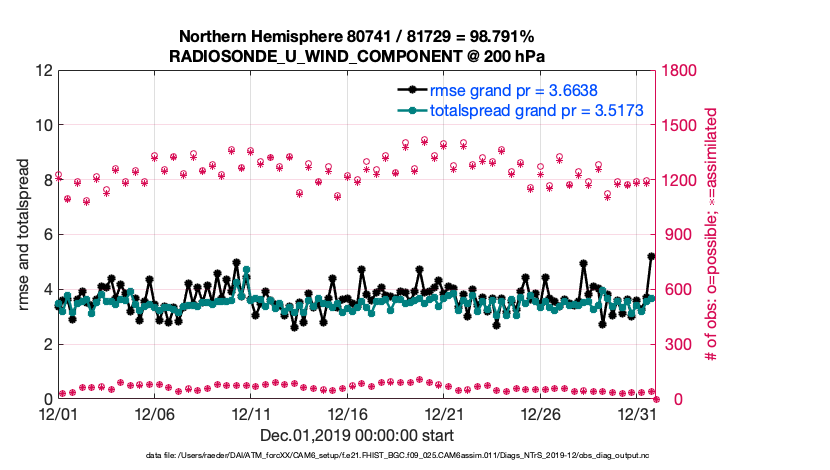Select the last rmse data point near 12/31

pos(651,257)
